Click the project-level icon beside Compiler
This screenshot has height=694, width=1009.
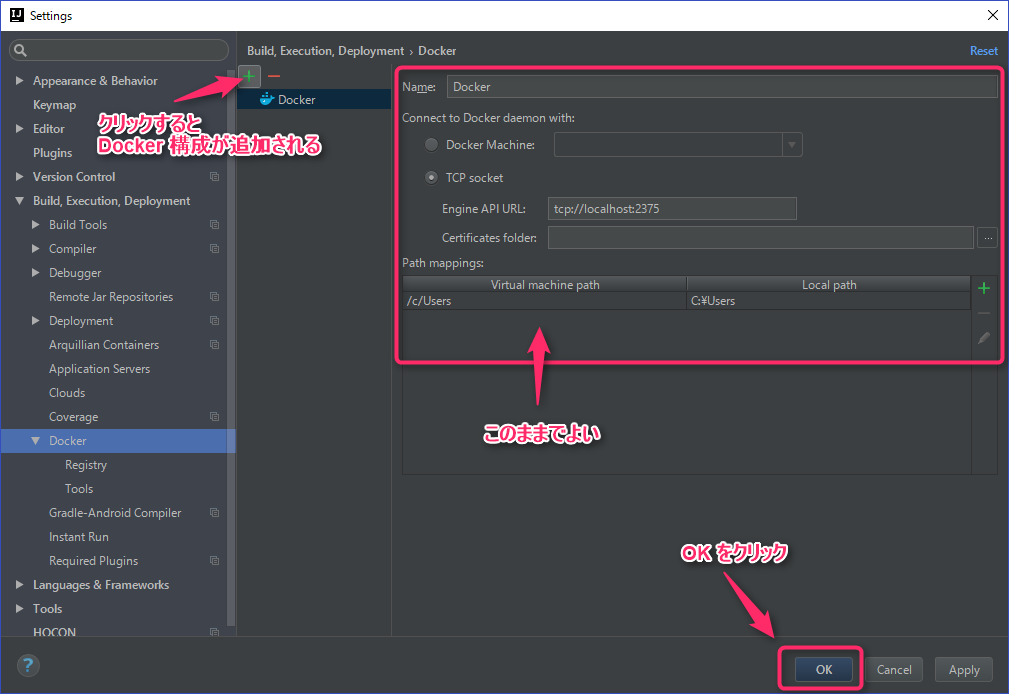214,249
